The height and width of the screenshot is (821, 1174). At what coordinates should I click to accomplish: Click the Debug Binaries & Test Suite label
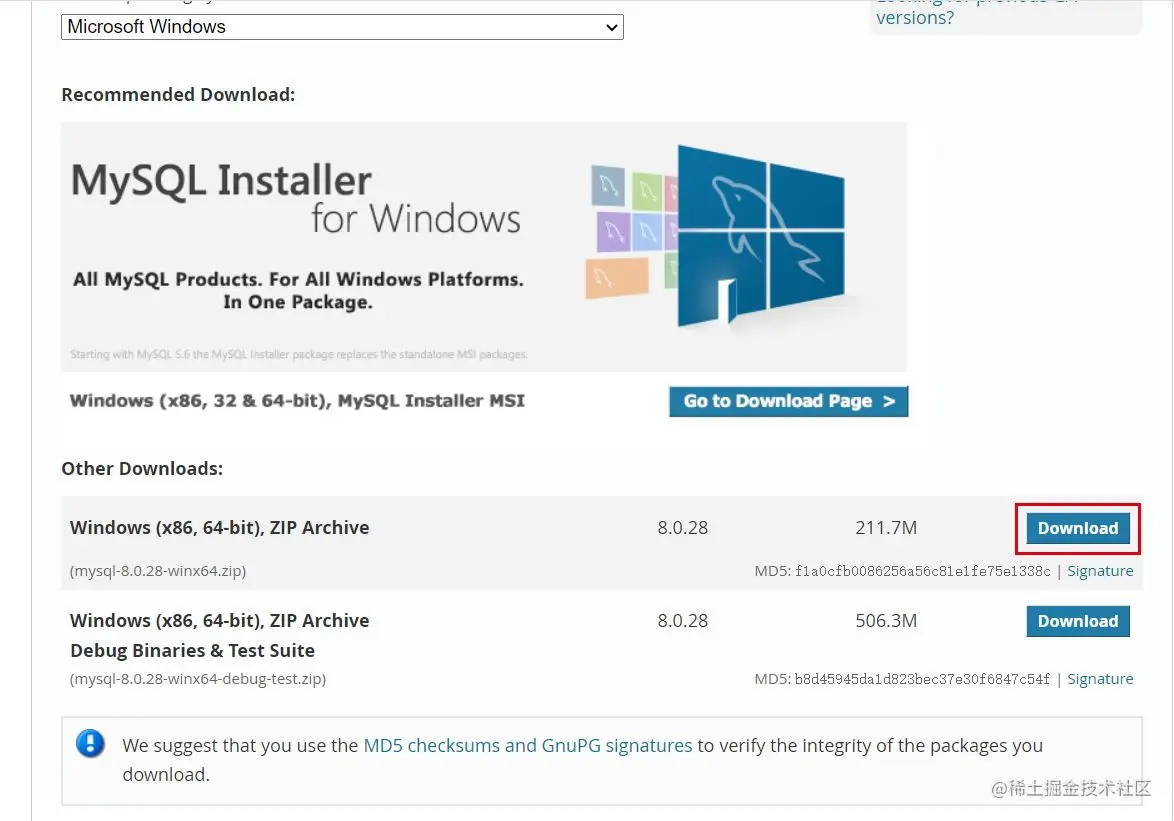[192, 650]
